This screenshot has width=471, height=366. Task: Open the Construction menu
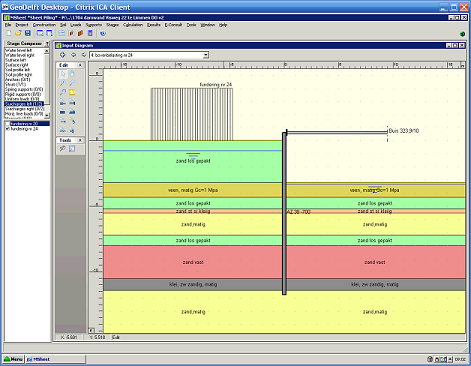coord(44,25)
